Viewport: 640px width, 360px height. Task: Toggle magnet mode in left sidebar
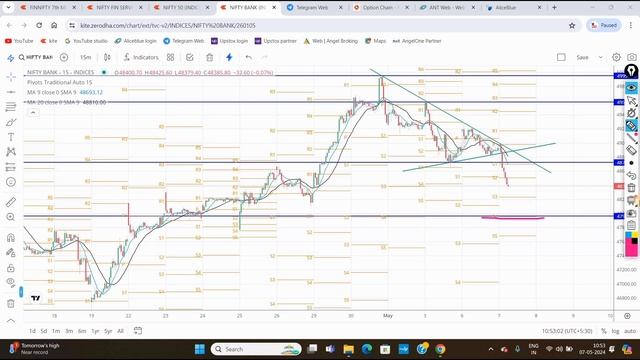(x=11, y=238)
